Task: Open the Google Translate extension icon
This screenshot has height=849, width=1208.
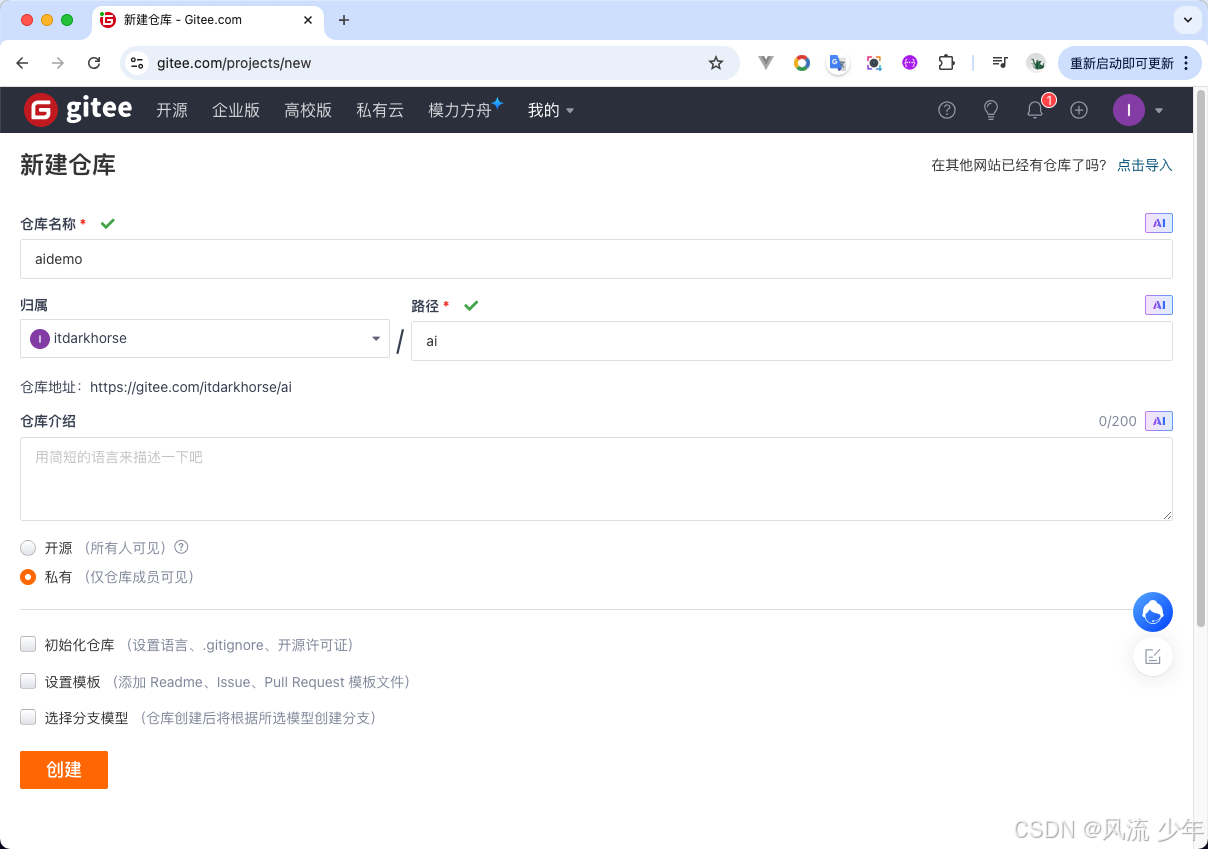Action: pyautogui.click(x=838, y=63)
